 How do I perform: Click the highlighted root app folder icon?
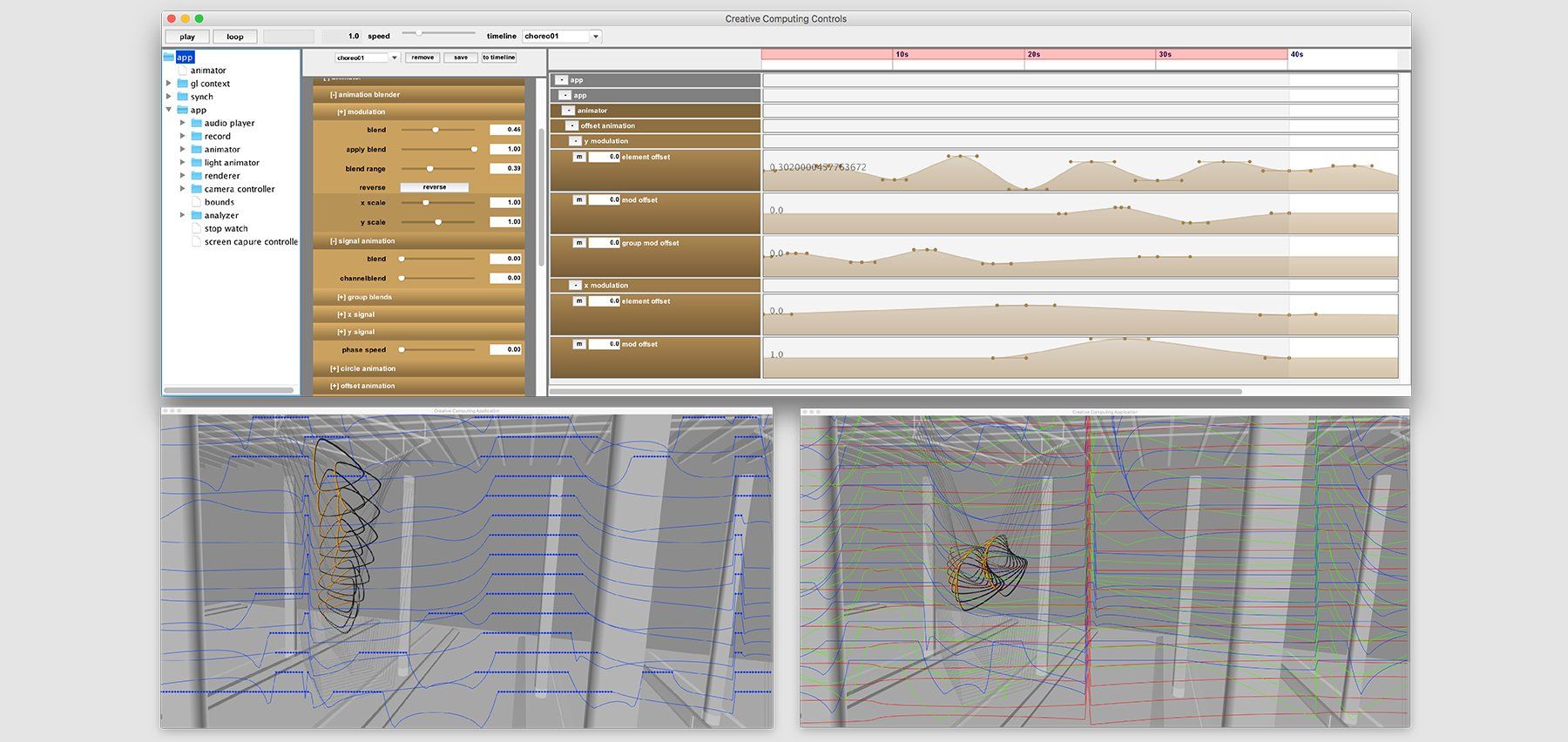(169, 57)
